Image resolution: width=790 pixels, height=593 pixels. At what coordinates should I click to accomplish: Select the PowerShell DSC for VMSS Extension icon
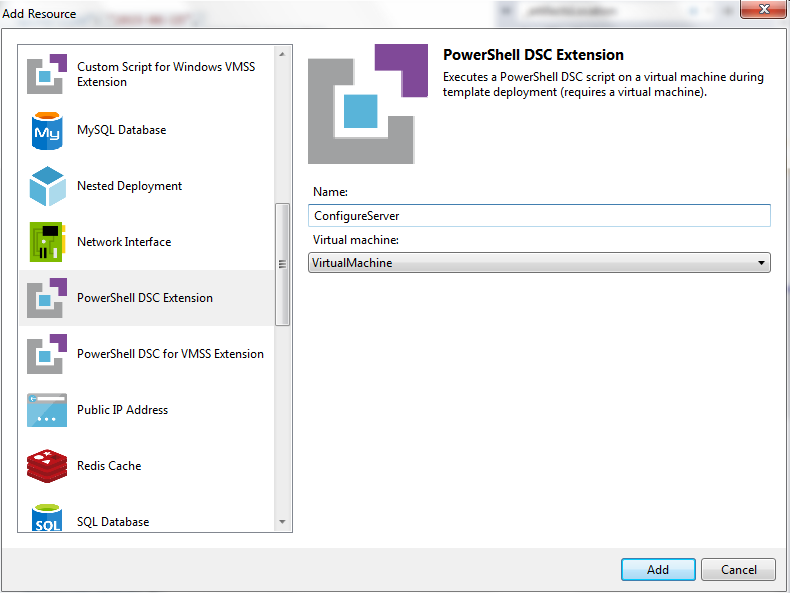click(x=47, y=354)
